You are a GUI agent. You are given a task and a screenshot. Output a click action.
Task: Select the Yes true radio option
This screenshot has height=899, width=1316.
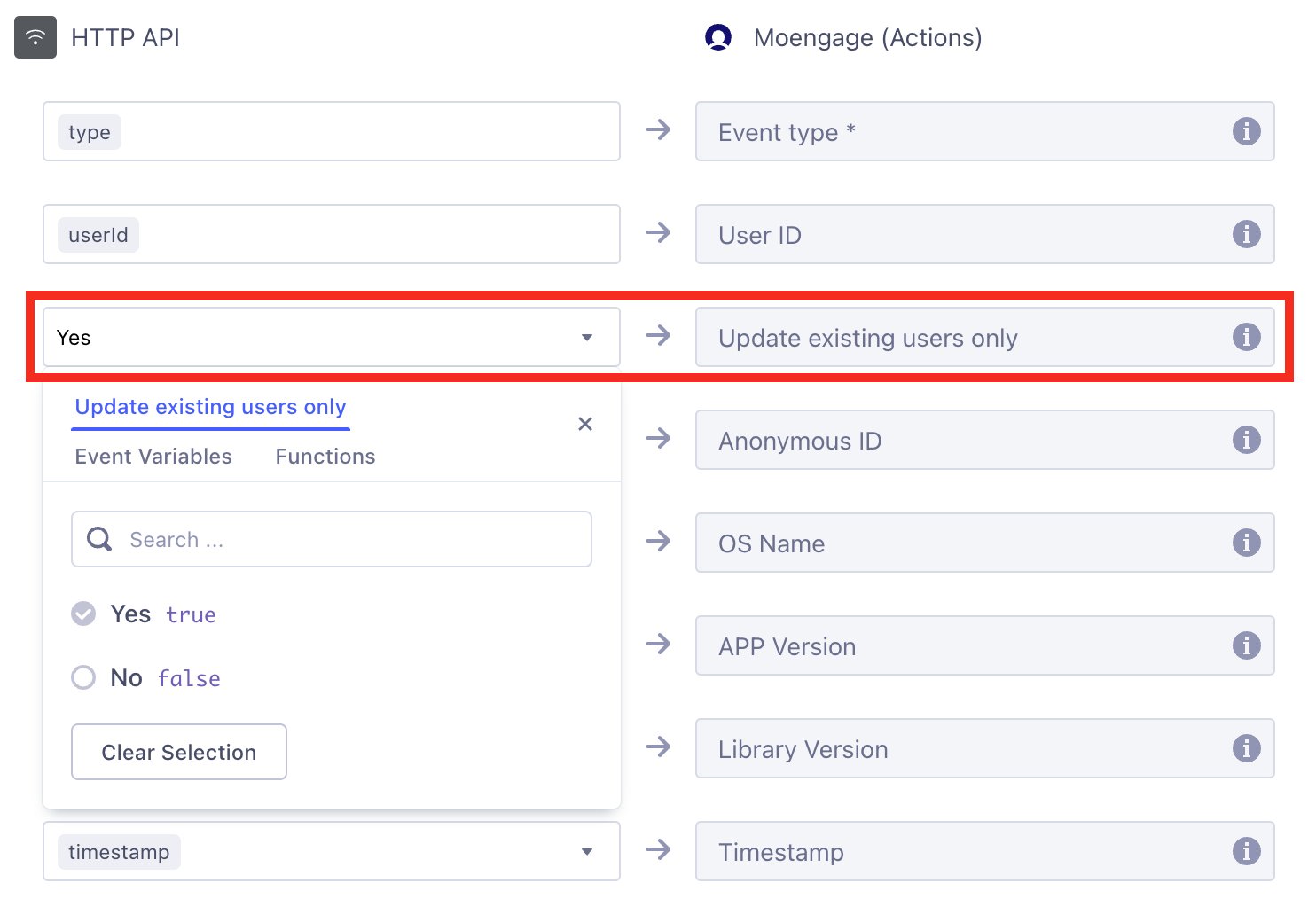(x=83, y=614)
